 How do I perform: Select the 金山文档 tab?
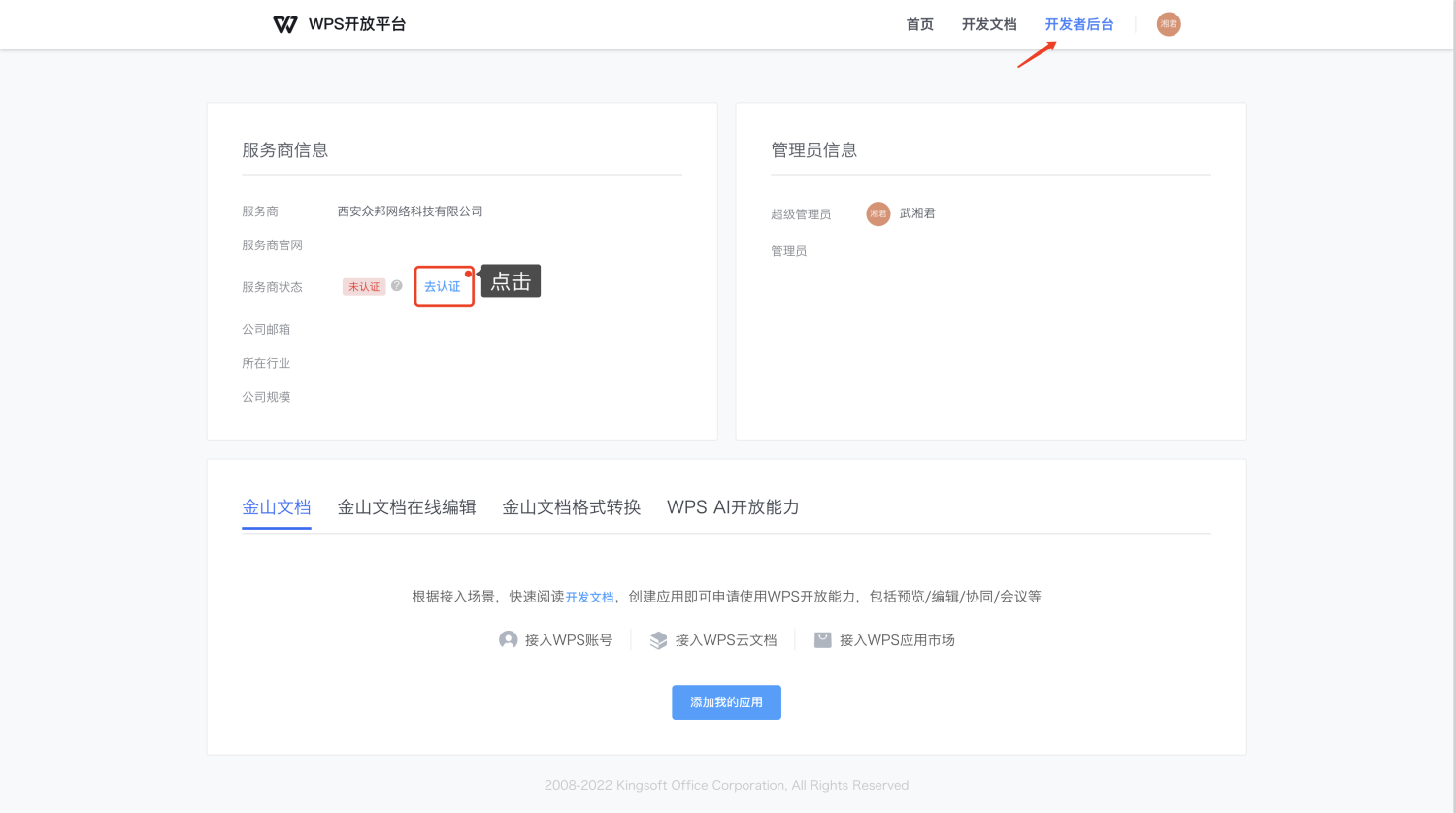277,507
